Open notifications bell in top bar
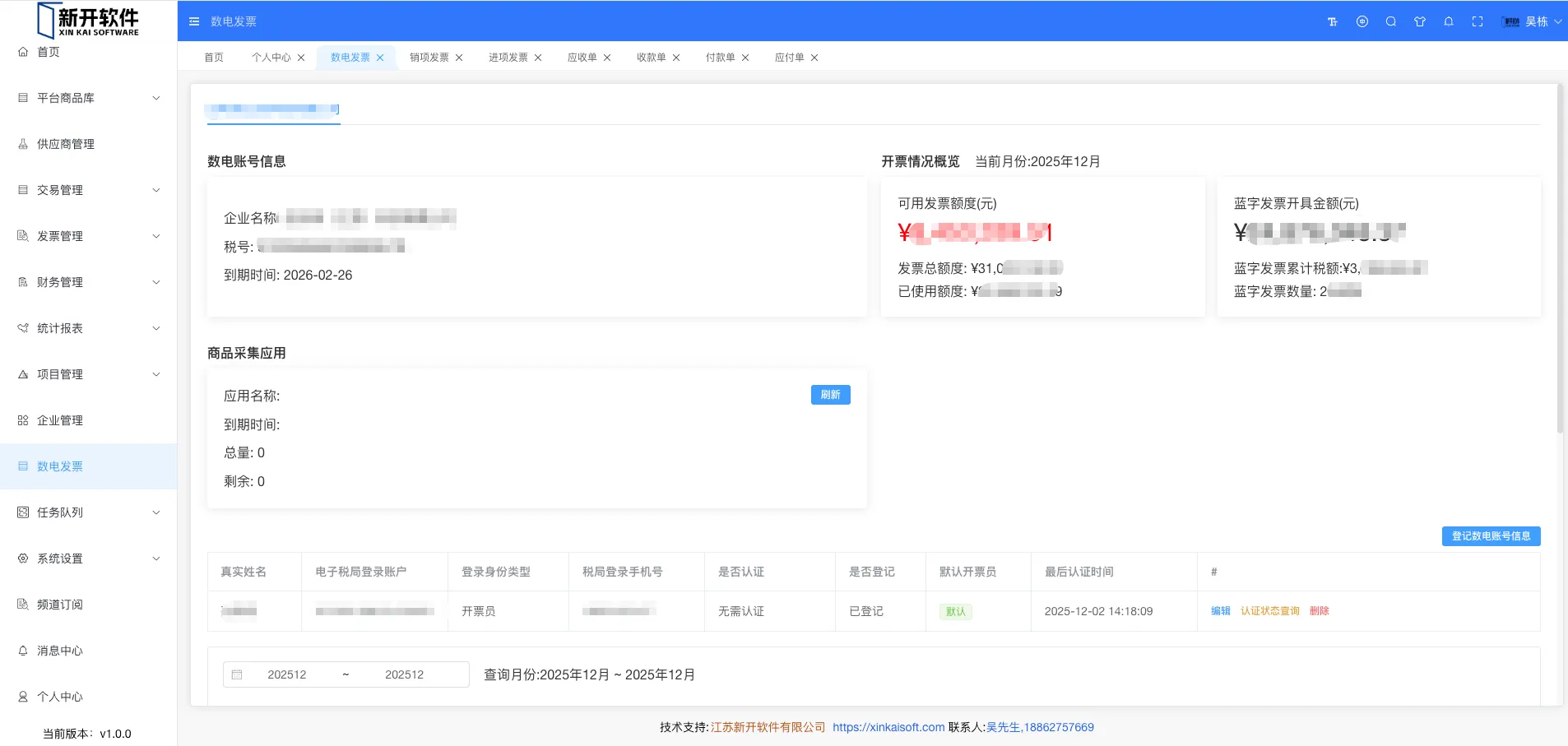 pos(1449,21)
